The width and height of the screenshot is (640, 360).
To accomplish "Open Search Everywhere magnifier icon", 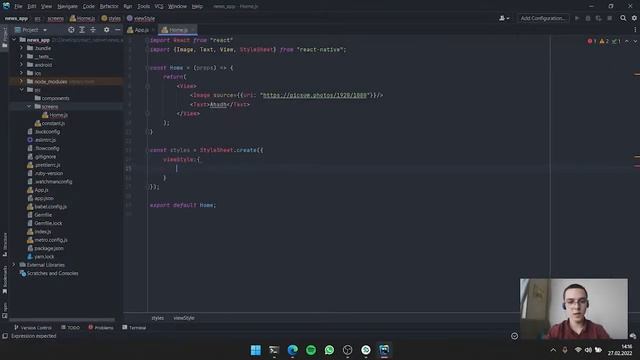I will tap(623, 18).
